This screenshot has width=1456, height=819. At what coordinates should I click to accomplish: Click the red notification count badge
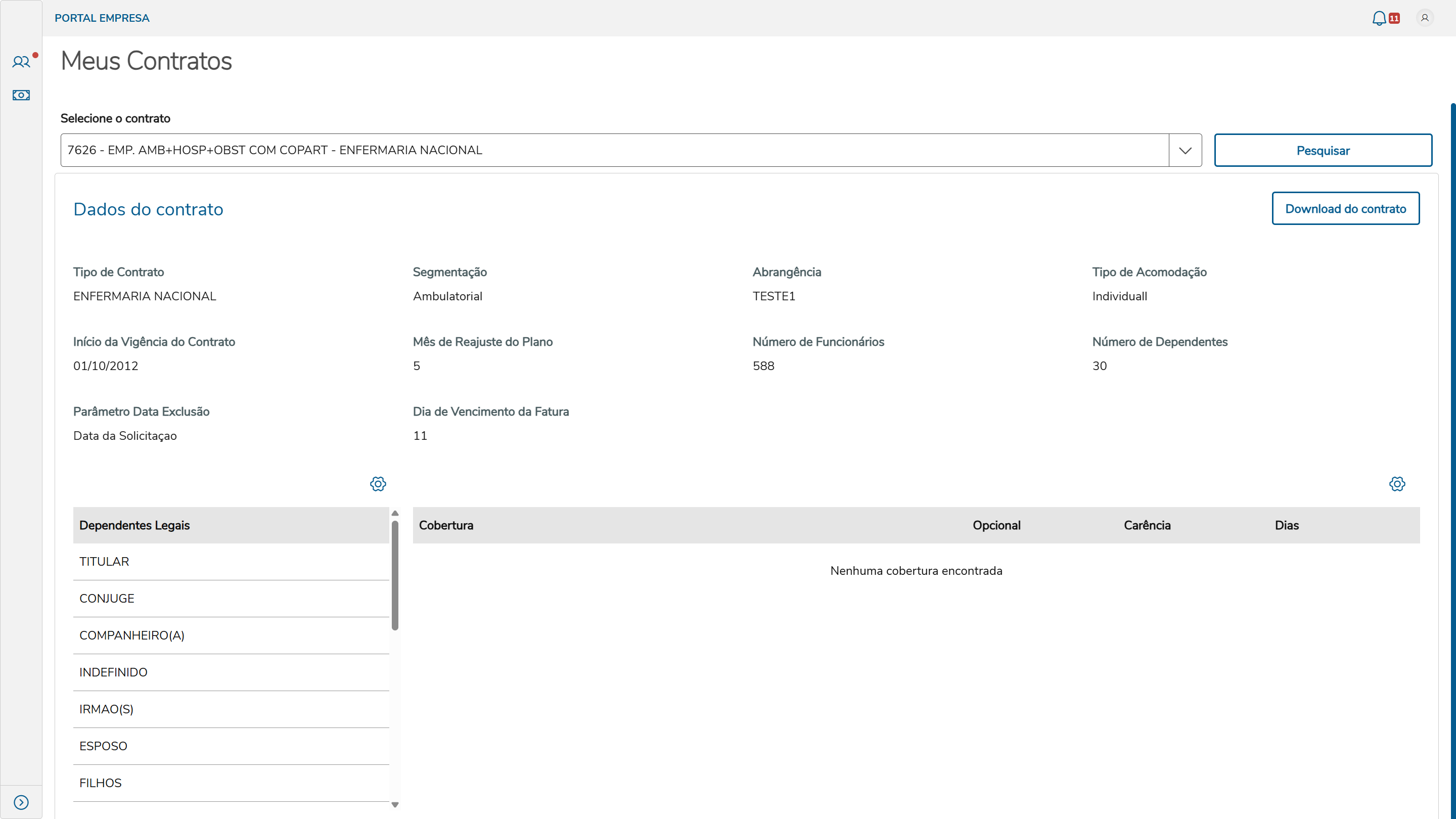[1394, 18]
